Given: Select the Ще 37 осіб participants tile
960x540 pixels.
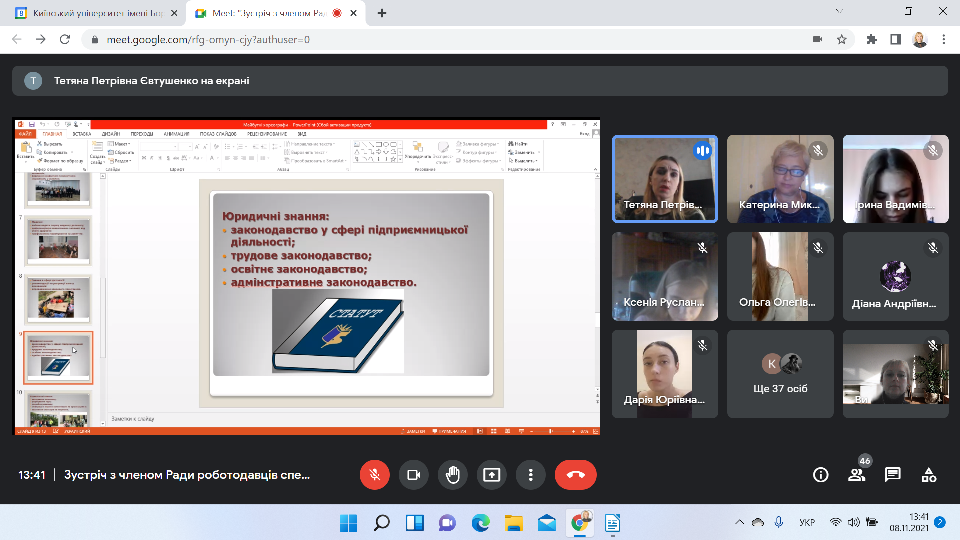Looking at the screenshot, I should (781, 374).
